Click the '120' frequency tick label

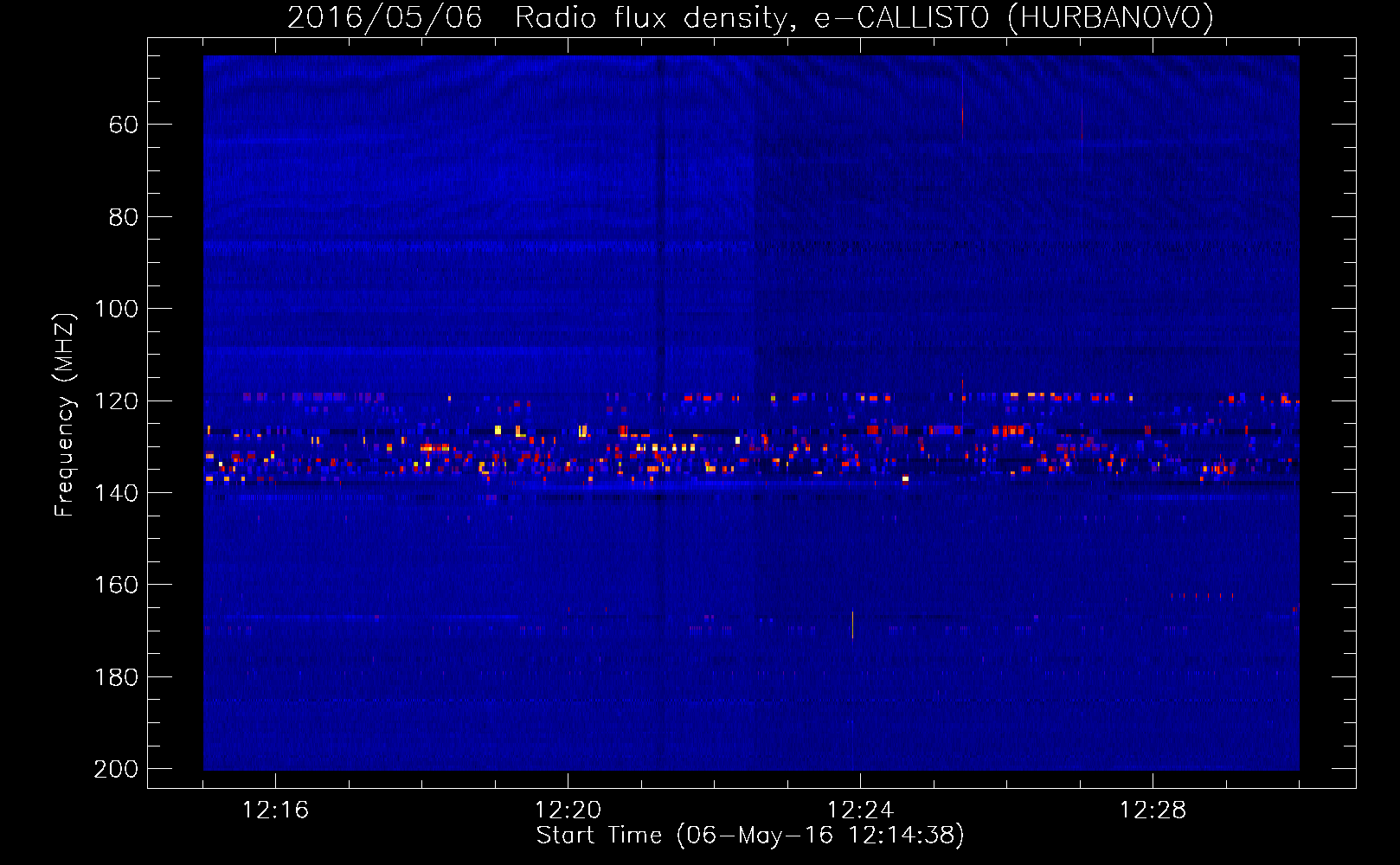coord(117,400)
